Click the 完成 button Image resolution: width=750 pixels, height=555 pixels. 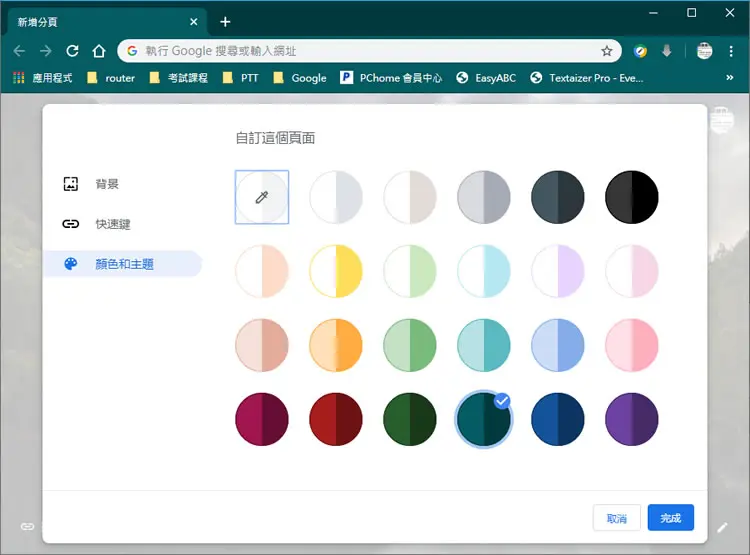coord(671,518)
